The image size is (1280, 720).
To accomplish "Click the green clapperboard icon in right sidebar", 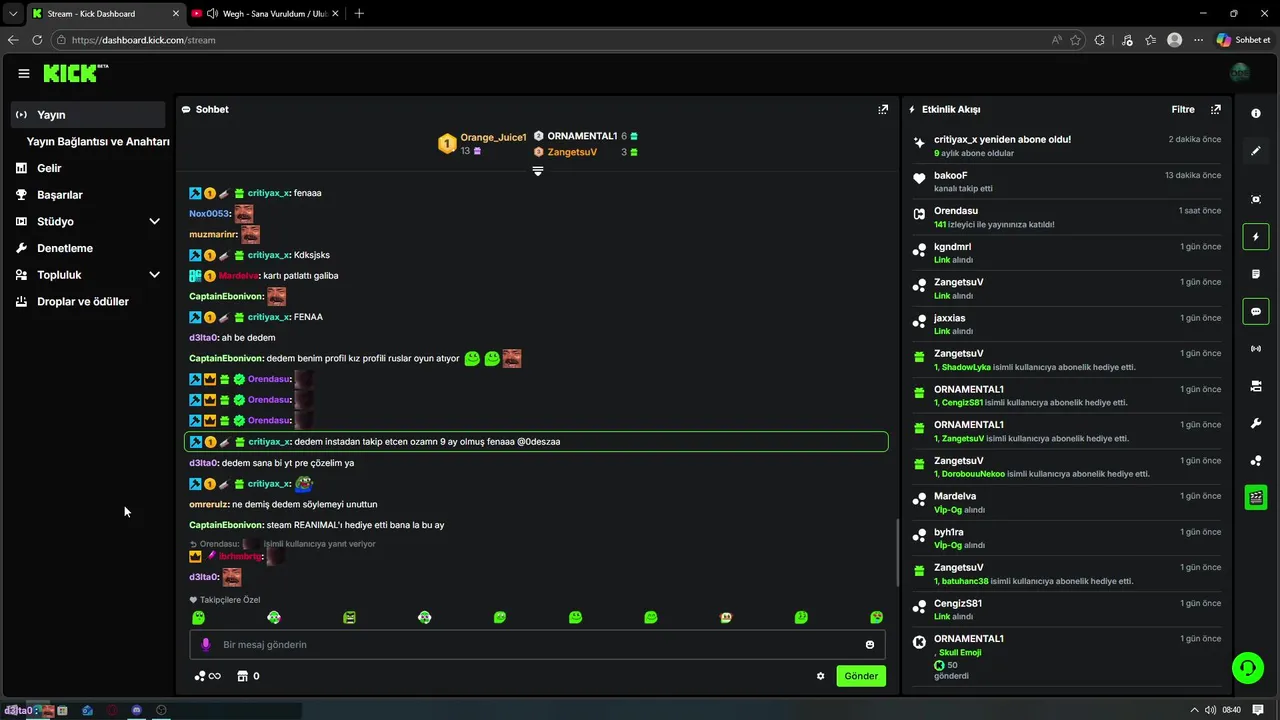I will click(1256, 497).
